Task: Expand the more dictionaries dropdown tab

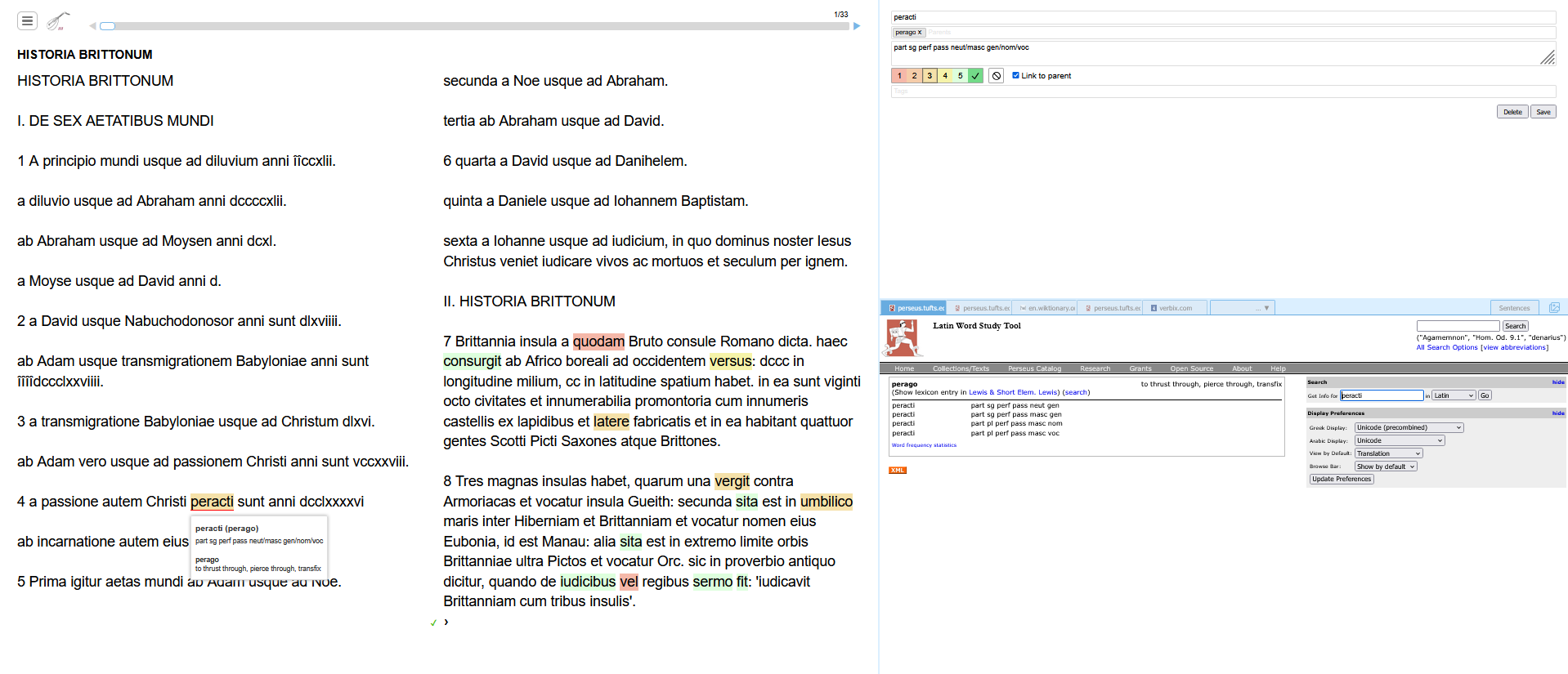Action: pyautogui.click(x=1242, y=308)
